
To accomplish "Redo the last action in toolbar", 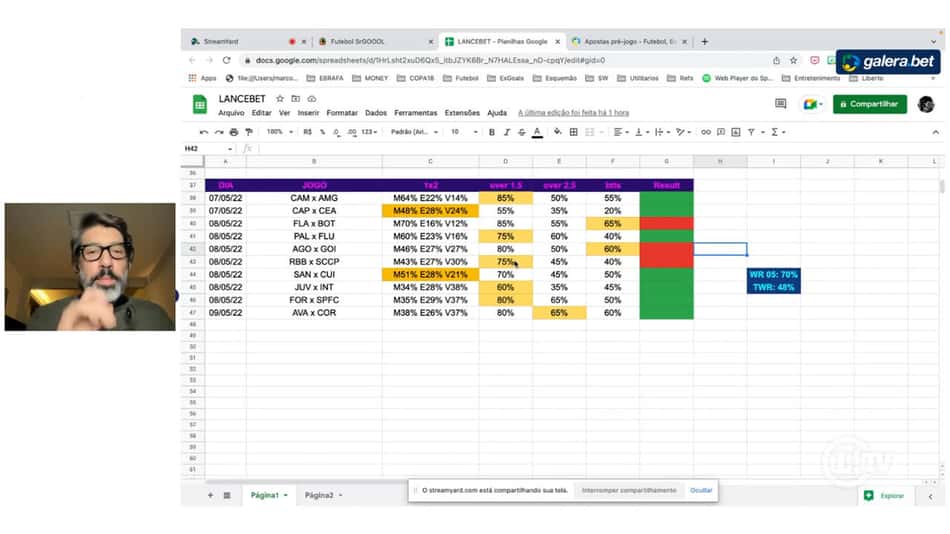I will (219, 132).
